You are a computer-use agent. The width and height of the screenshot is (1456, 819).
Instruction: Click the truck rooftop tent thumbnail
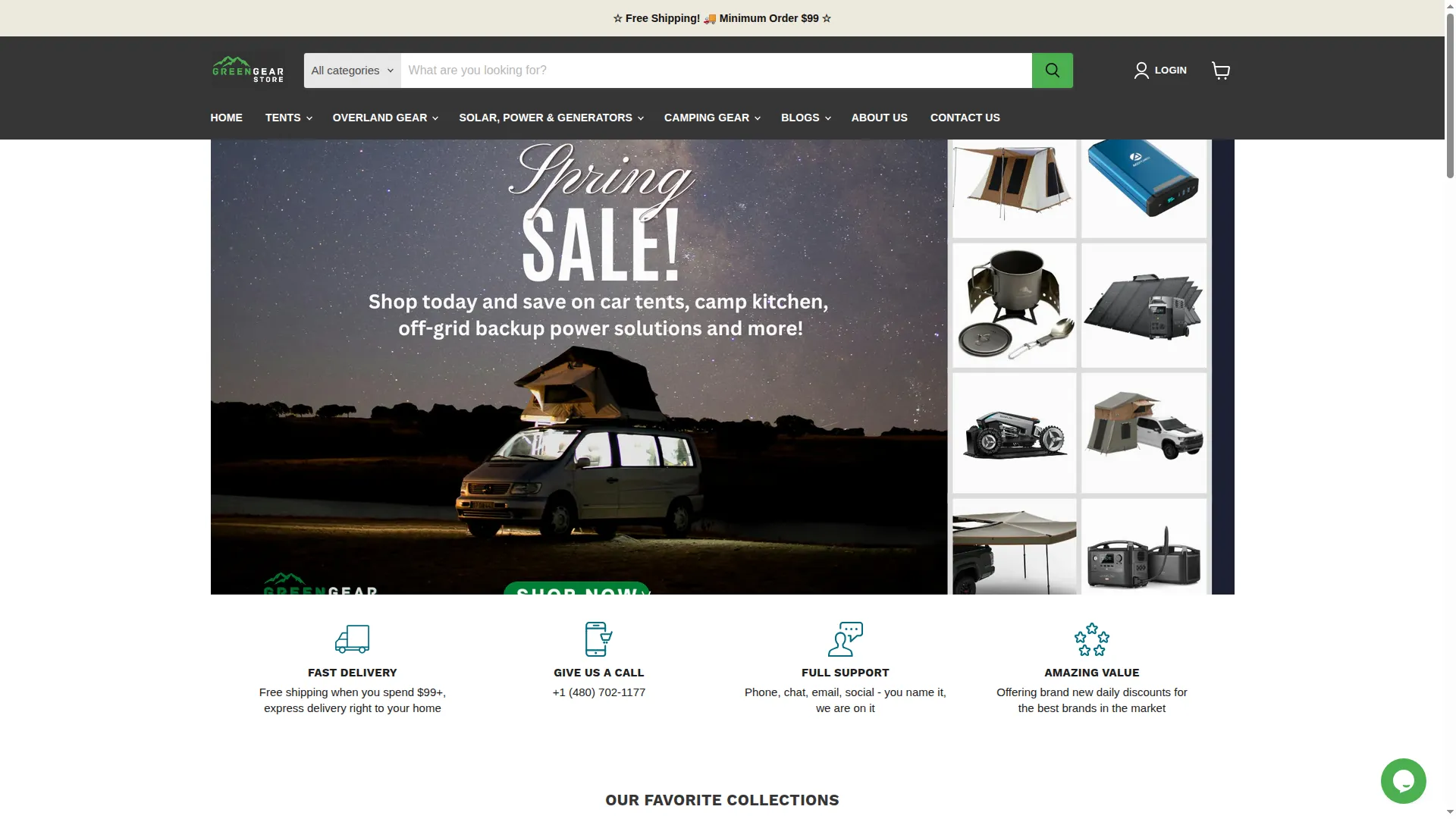(x=1144, y=433)
